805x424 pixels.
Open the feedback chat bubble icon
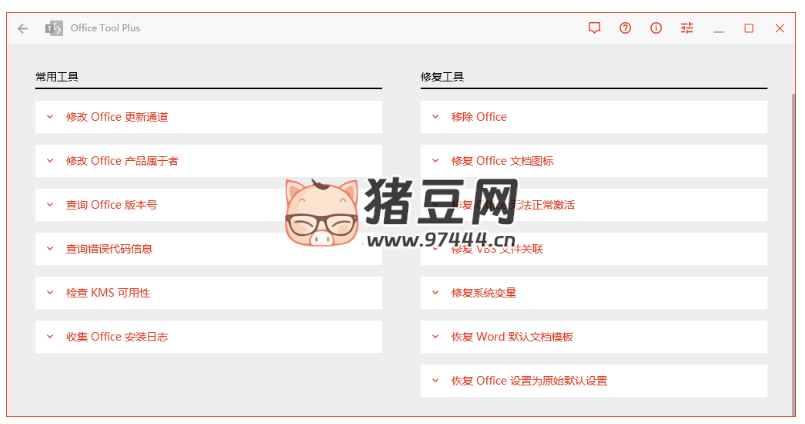click(594, 28)
